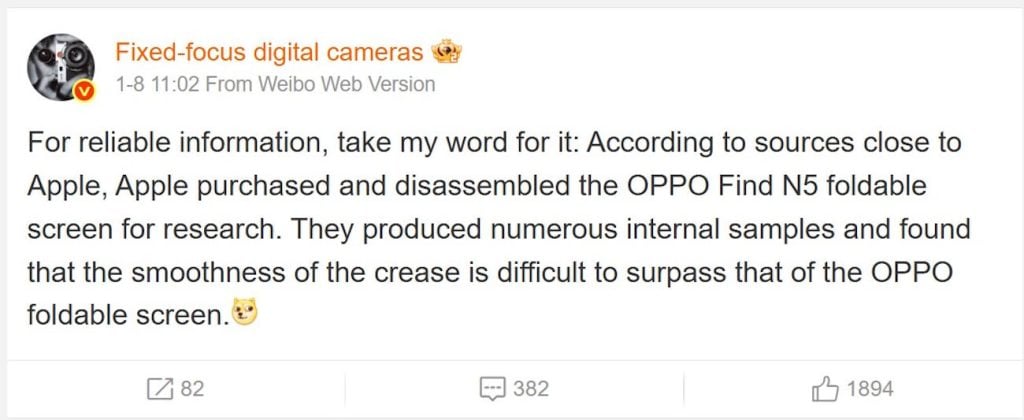Click the crown badge next to username
The width and height of the screenshot is (1024, 420).
[x=445, y=52]
